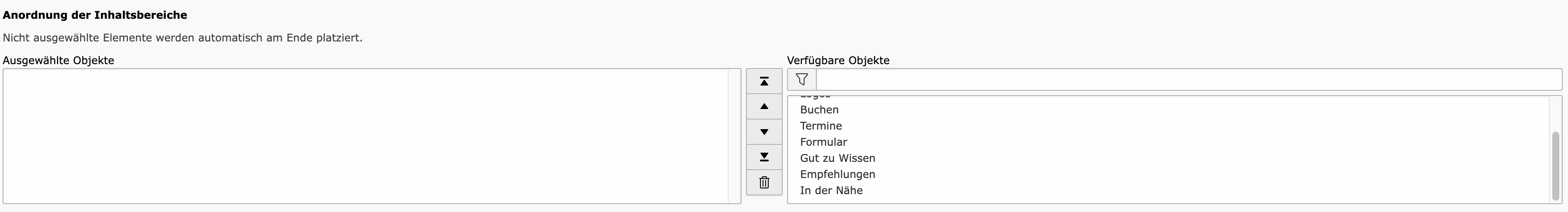The image size is (1568, 212).
Task: Click the Verfügbare Objekte label
Action: coord(838,60)
